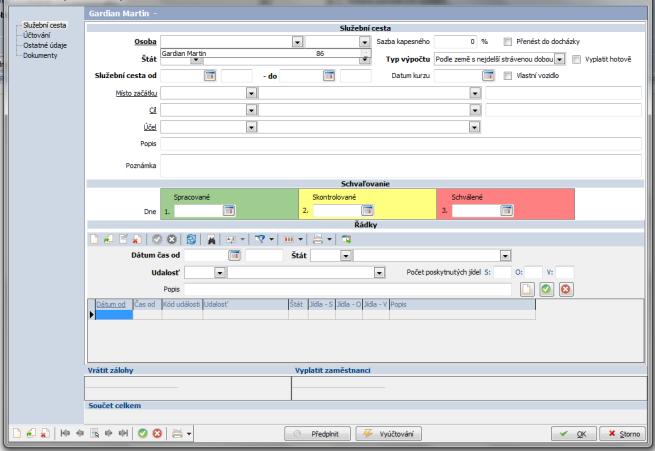Screen dimensions: 655x451
Task: Click the printer icon in Řádky toolbar
Action: point(318,239)
